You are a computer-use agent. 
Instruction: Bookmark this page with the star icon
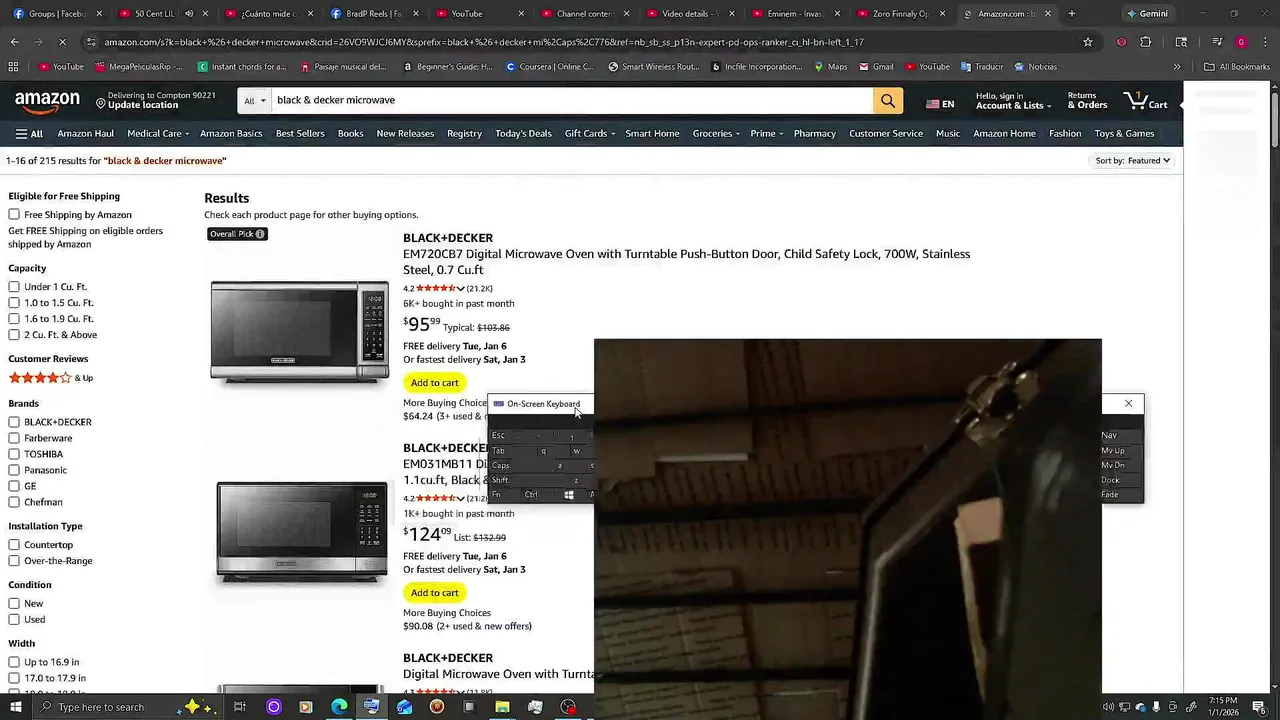(1088, 42)
